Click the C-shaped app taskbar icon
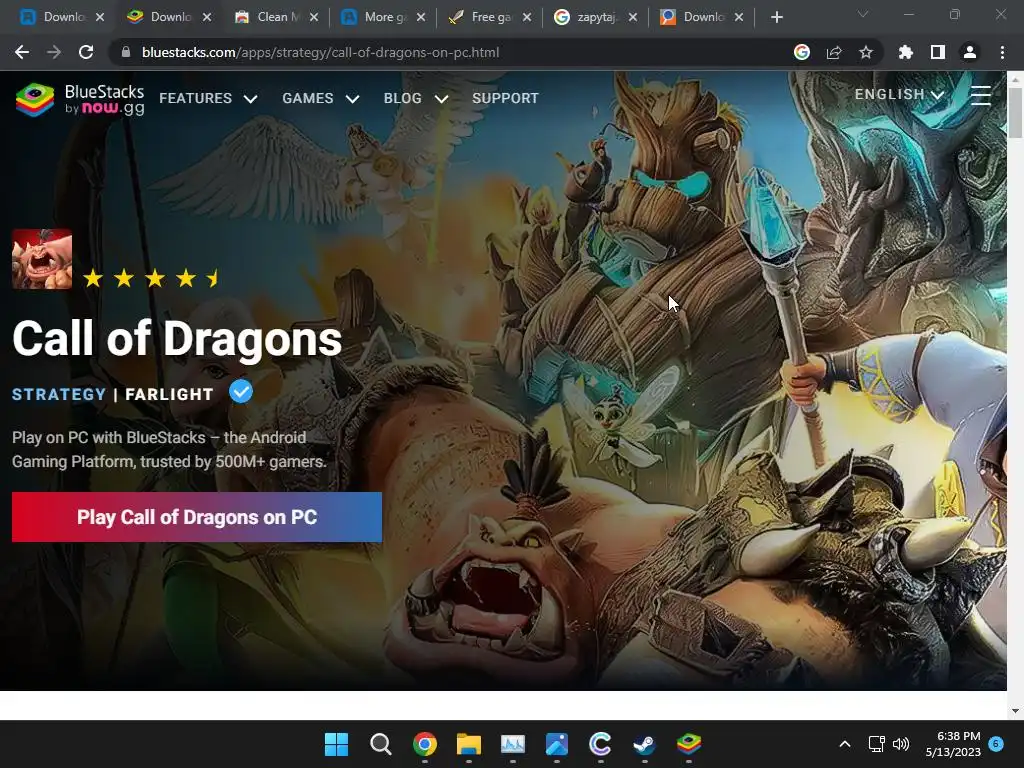This screenshot has width=1024, height=768. tap(600, 744)
